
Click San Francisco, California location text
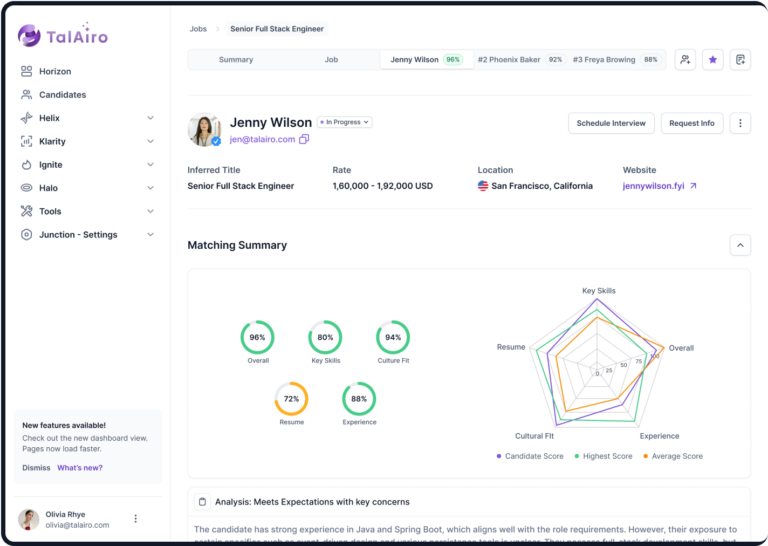542,186
